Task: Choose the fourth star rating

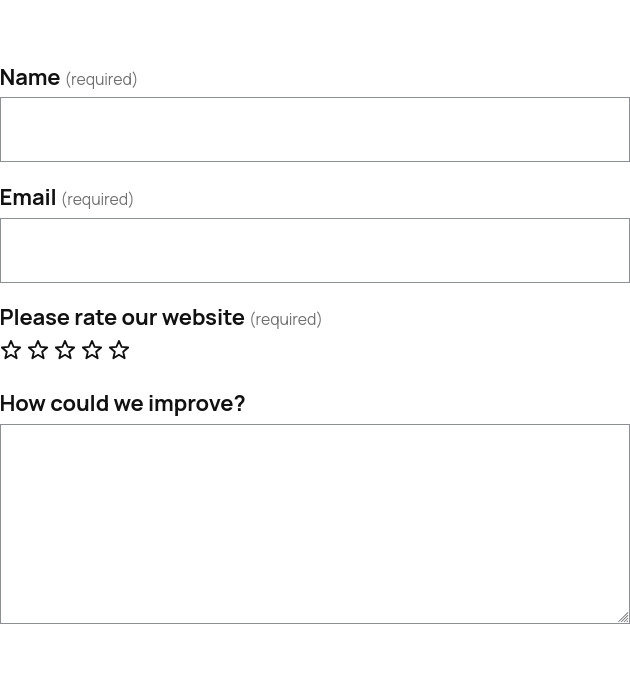Action: 92,350
